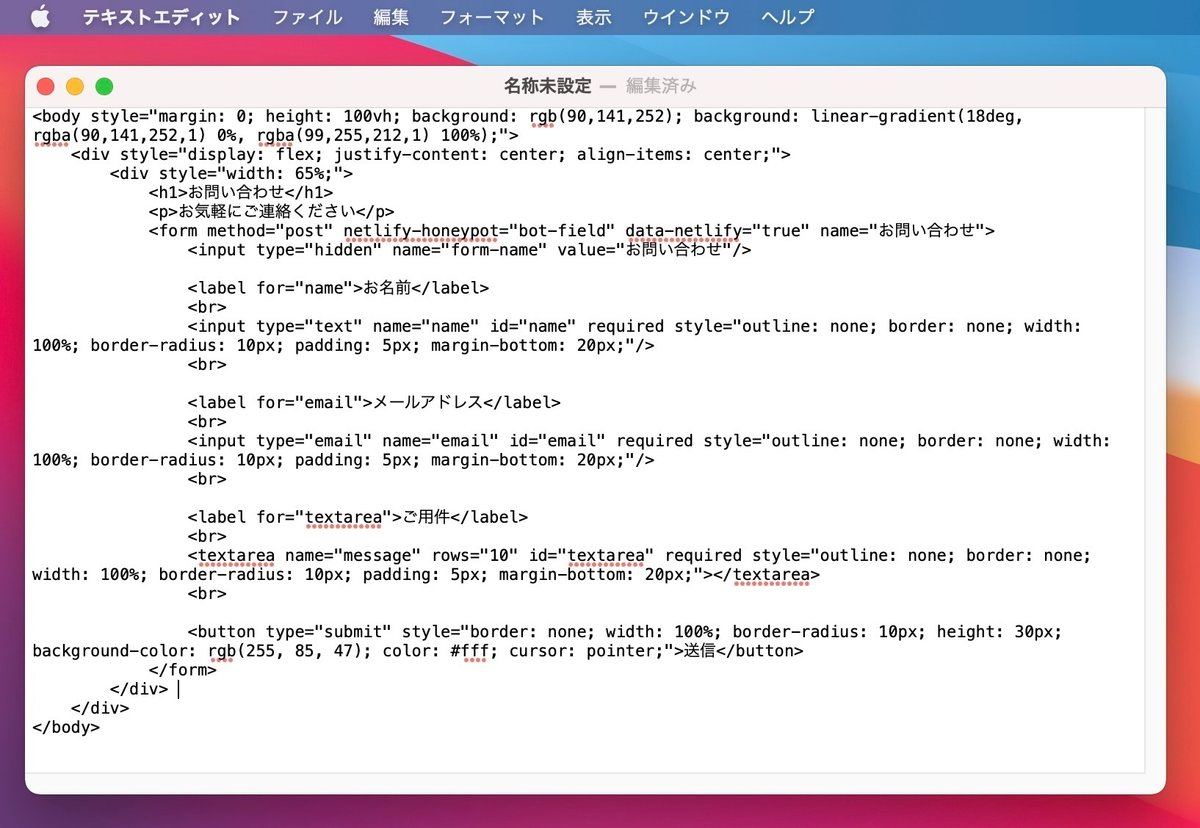Open the テキストエディット app menu
Viewport: 1200px width, 828px height.
click(161, 17)
